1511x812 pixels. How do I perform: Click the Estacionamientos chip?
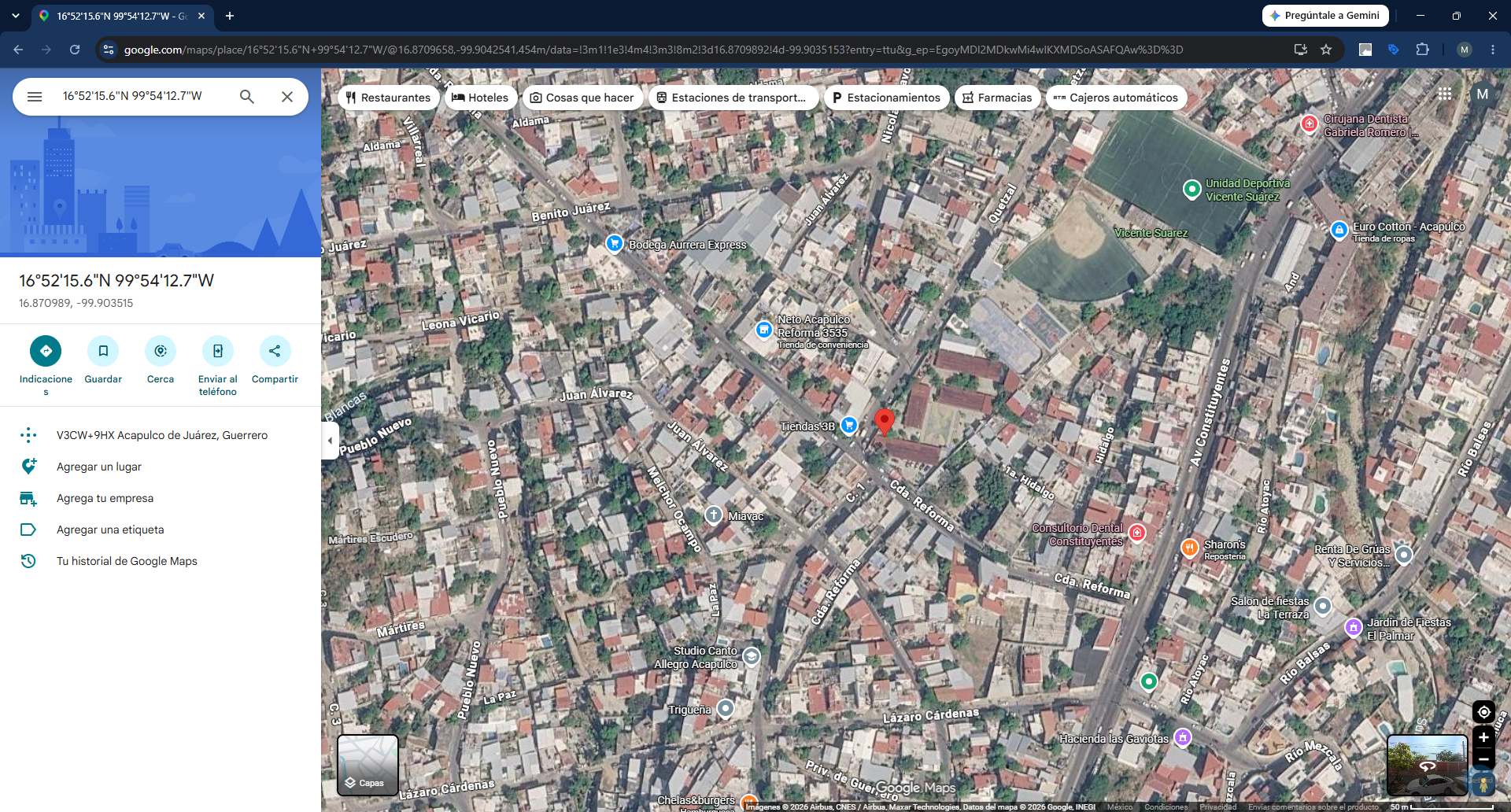coord(887,98)
